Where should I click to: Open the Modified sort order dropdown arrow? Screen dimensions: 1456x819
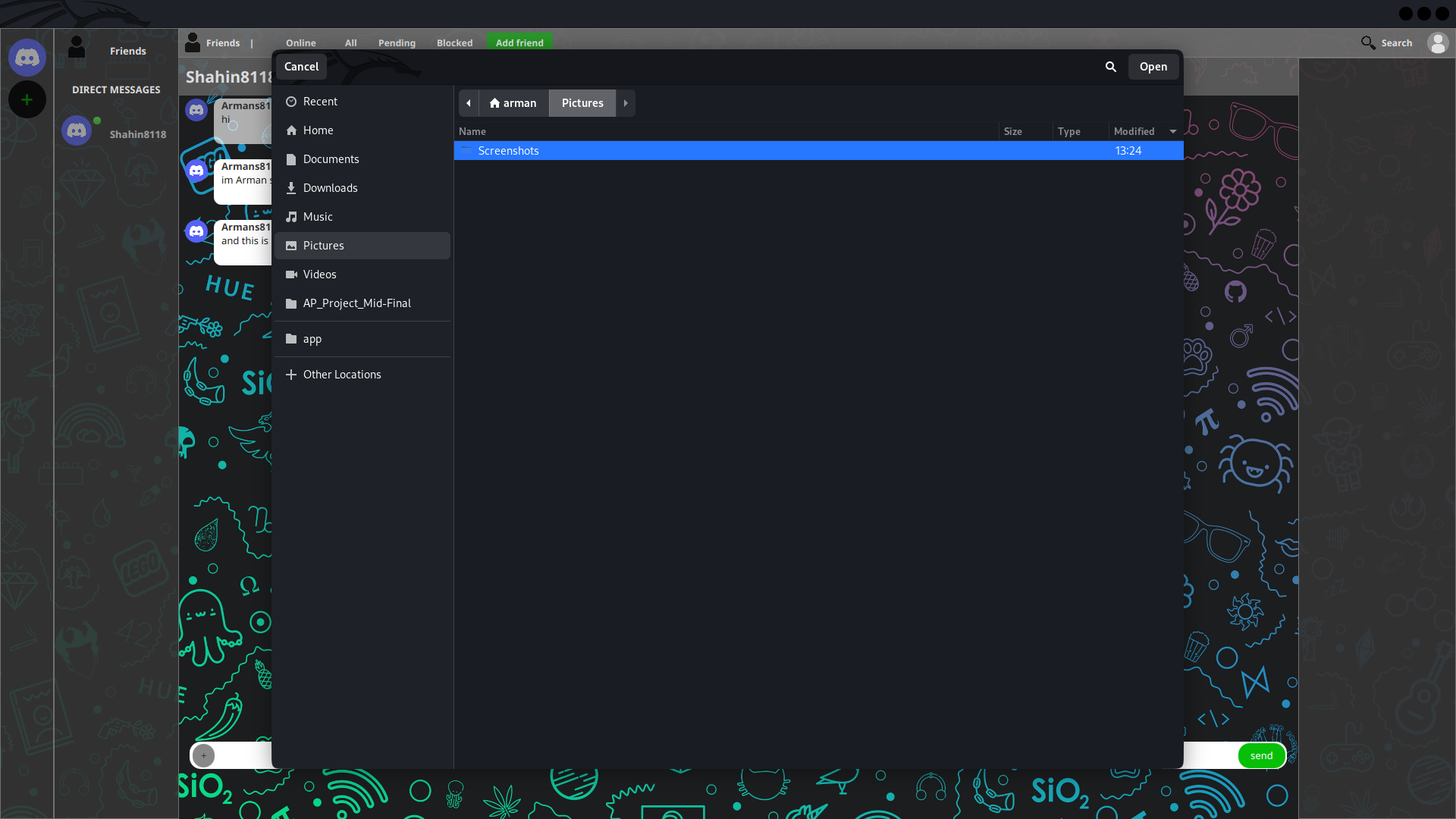[1172, 130]
